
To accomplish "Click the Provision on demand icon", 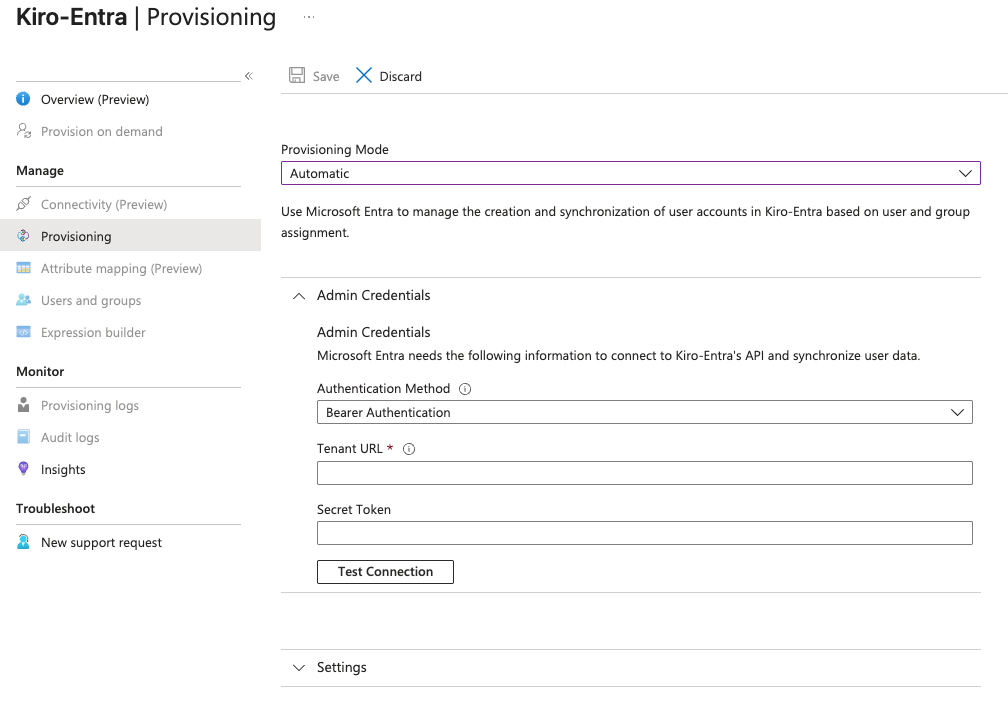I will 24,131.
